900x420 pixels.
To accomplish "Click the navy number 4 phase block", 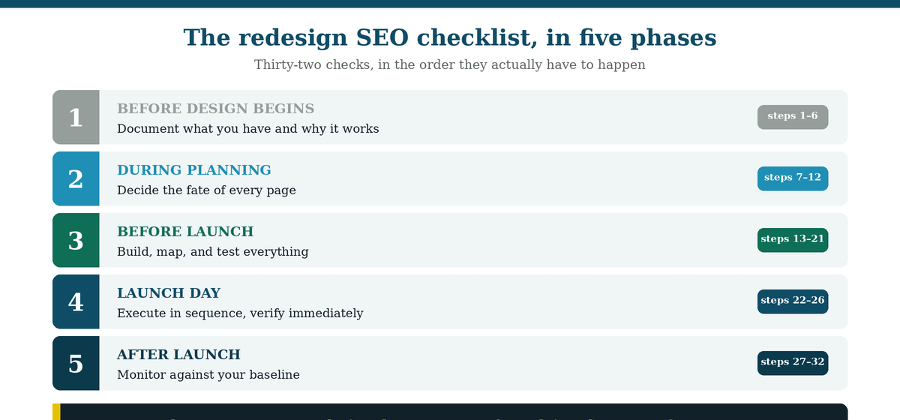I will (76, 301).
